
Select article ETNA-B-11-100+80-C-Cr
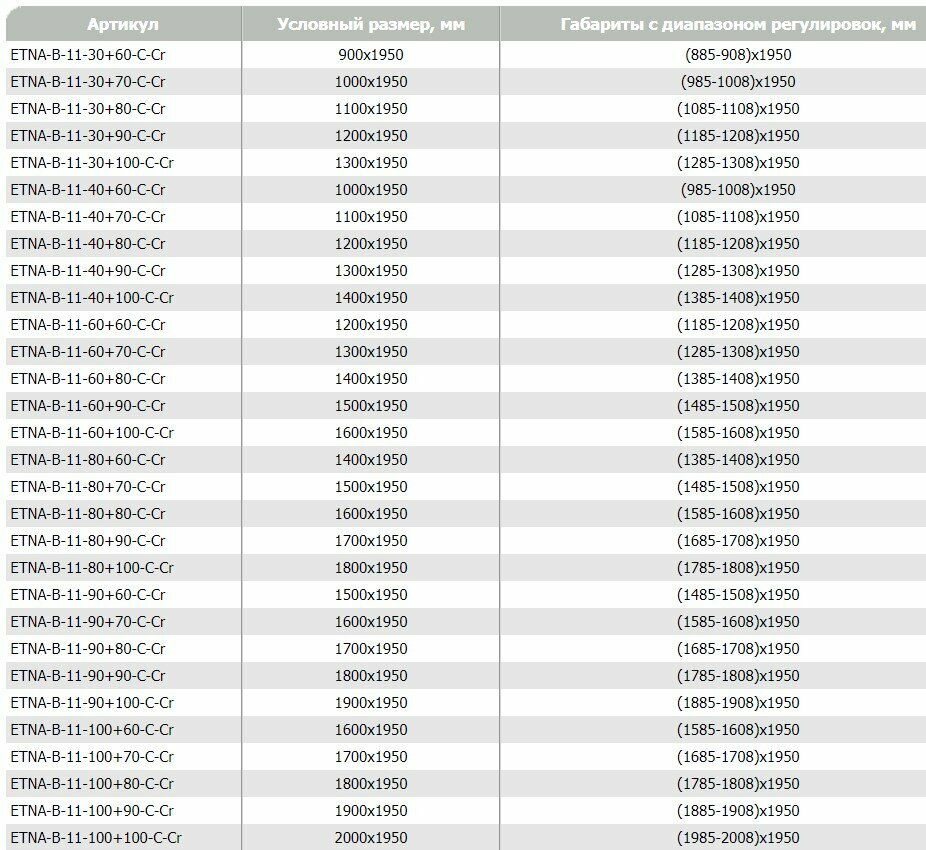pyautogui.click(x=92, y=784)
